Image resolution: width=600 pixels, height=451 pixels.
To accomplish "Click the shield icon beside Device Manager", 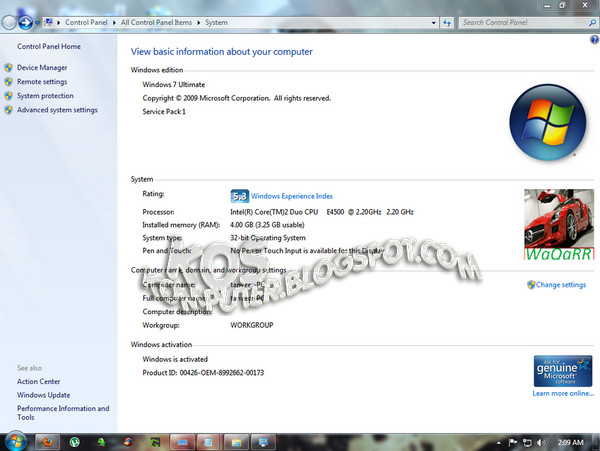I will click(8, 68).
